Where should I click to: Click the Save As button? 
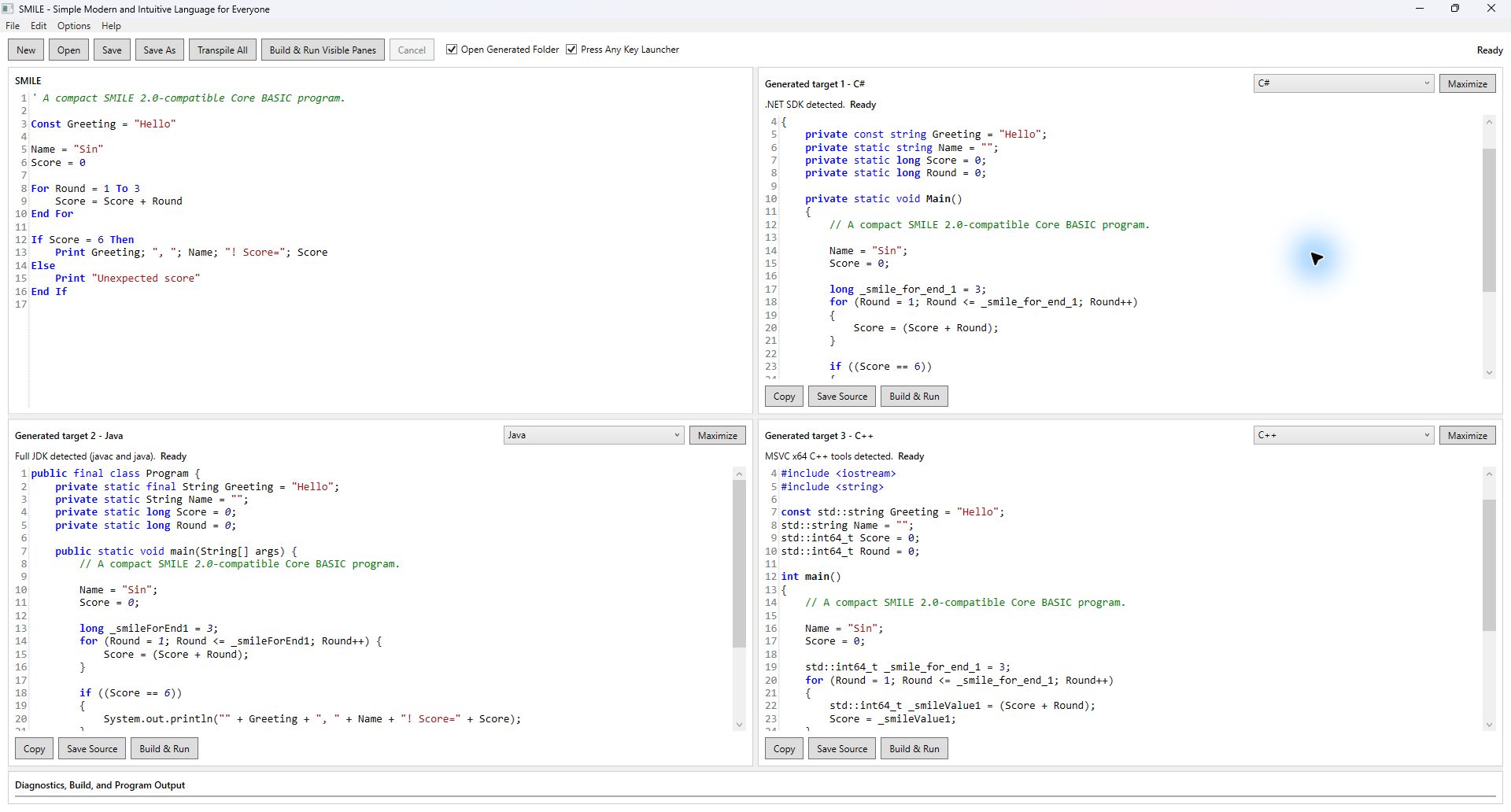pos(160,50)
